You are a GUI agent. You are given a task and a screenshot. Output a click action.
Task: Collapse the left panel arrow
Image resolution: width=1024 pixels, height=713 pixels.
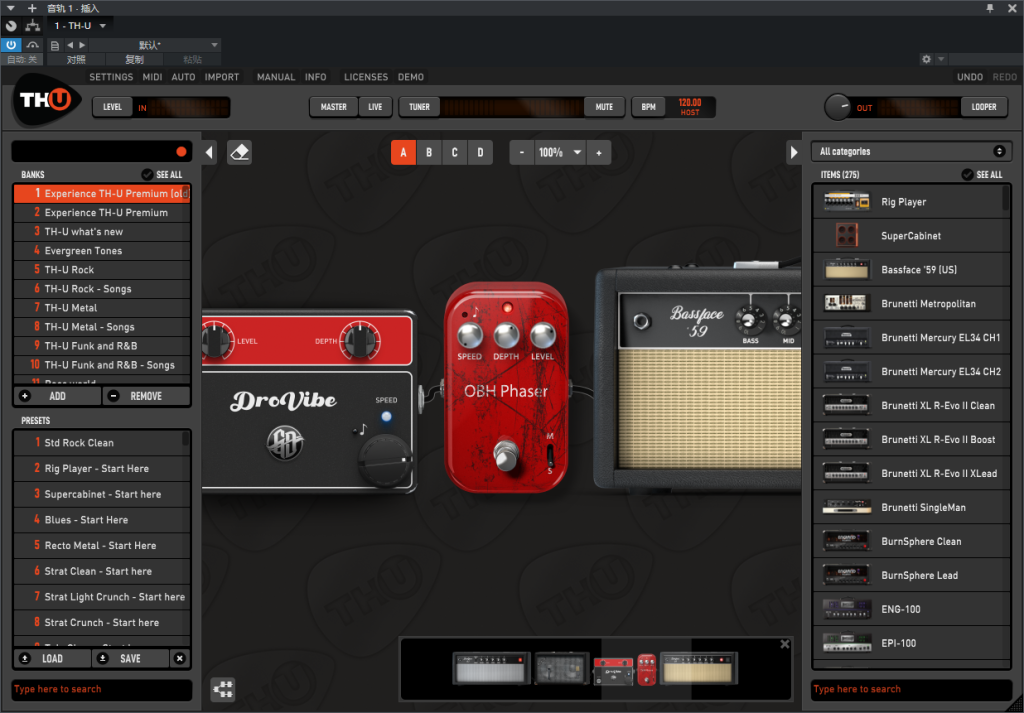pyautogui.click(x=209, y=153)
